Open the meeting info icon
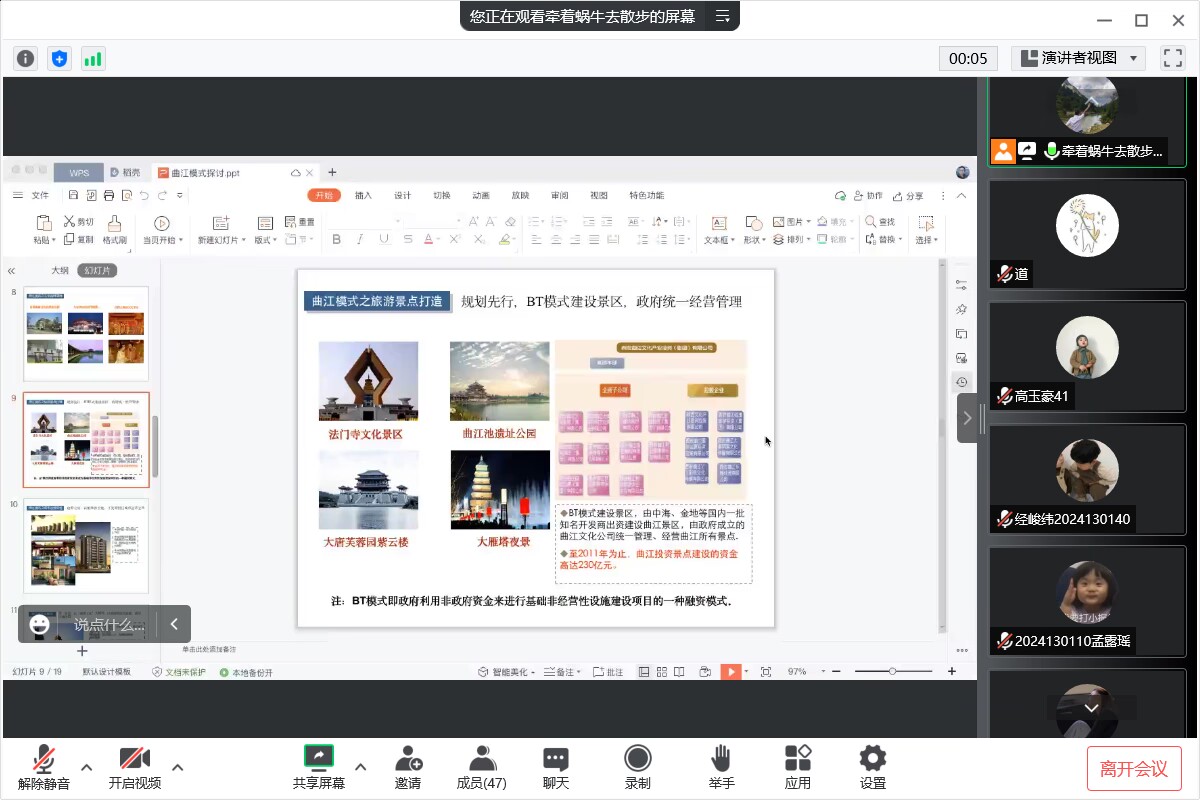Viewport: 1200px width, 800px height. (x=25, y=59)
